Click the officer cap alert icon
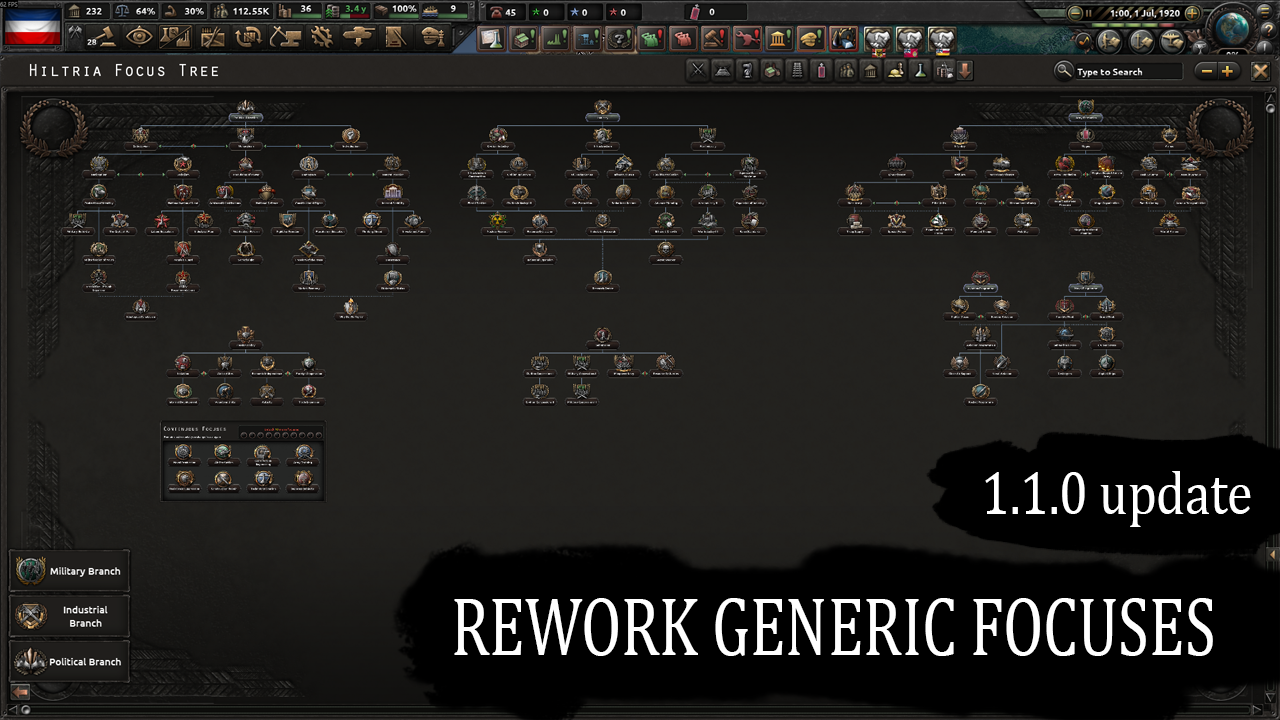 (812, 38)
